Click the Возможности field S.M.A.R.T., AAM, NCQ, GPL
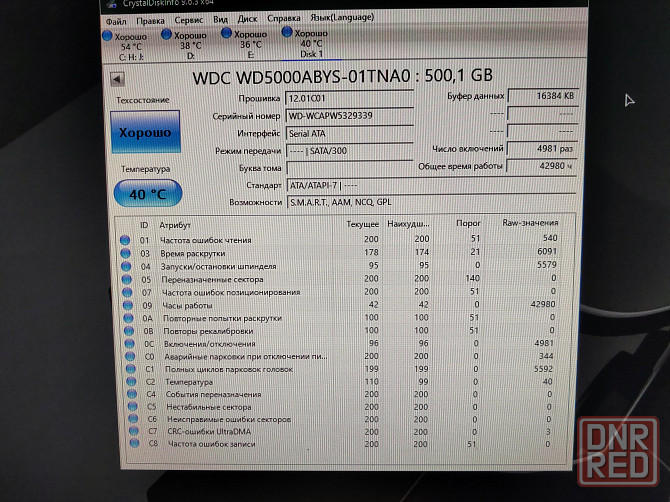The height and width of the screenshot is (502, 670). click(432, 202)
